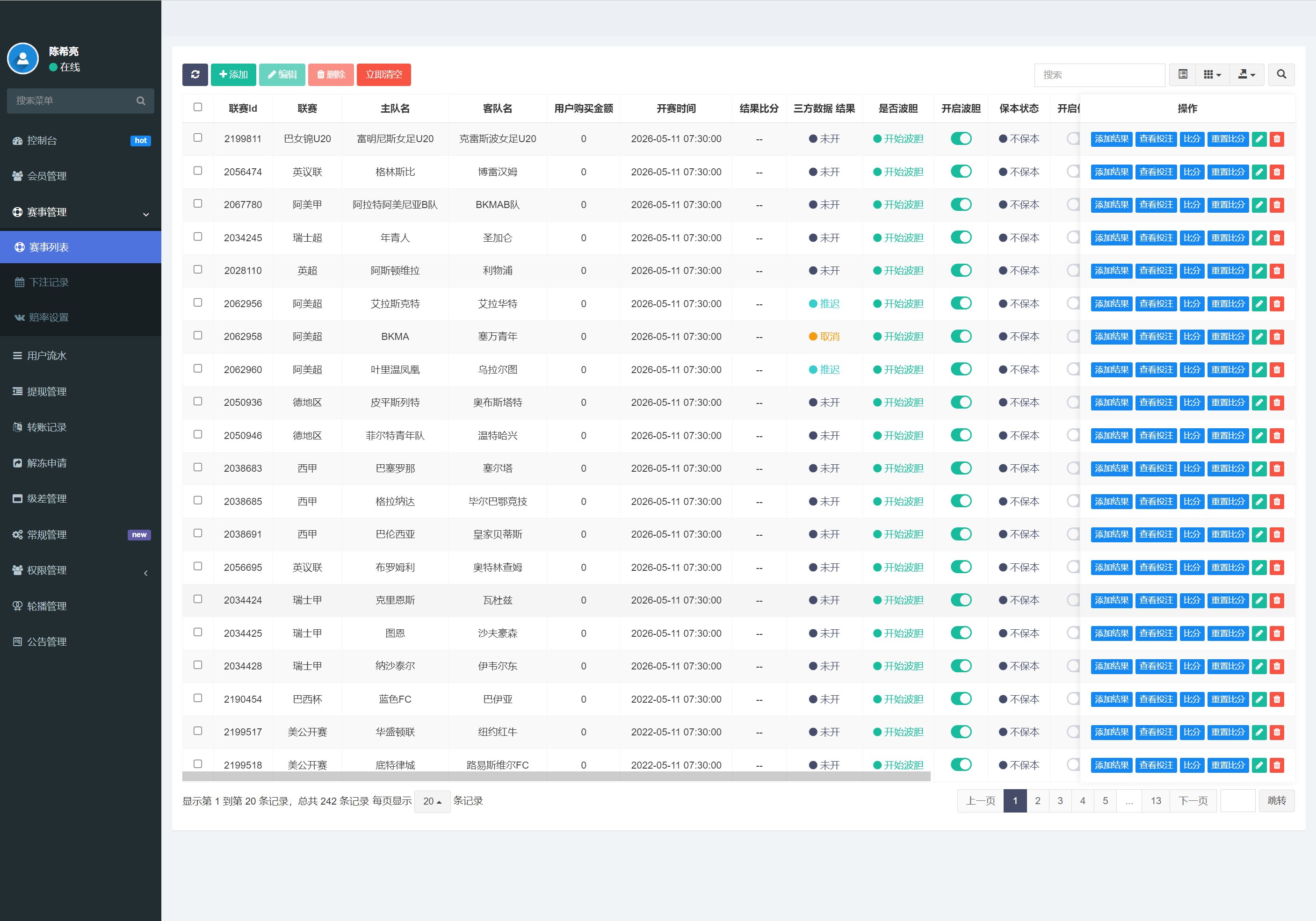Toggle 开启波胆 switch for row 2190454
The height and width of the screenshot is (921, 1316).
961,699
